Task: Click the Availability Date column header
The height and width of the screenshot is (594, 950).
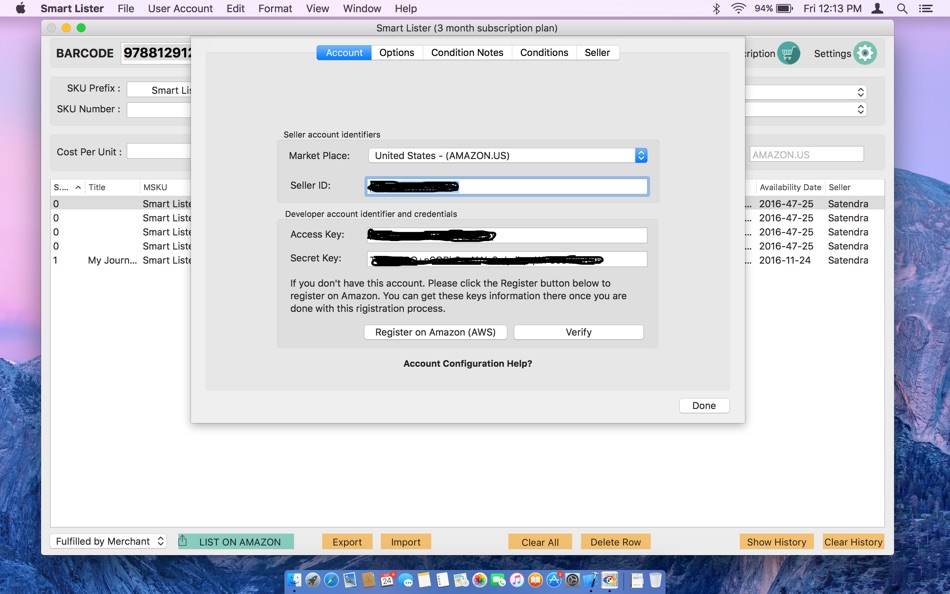Action: 790,187
